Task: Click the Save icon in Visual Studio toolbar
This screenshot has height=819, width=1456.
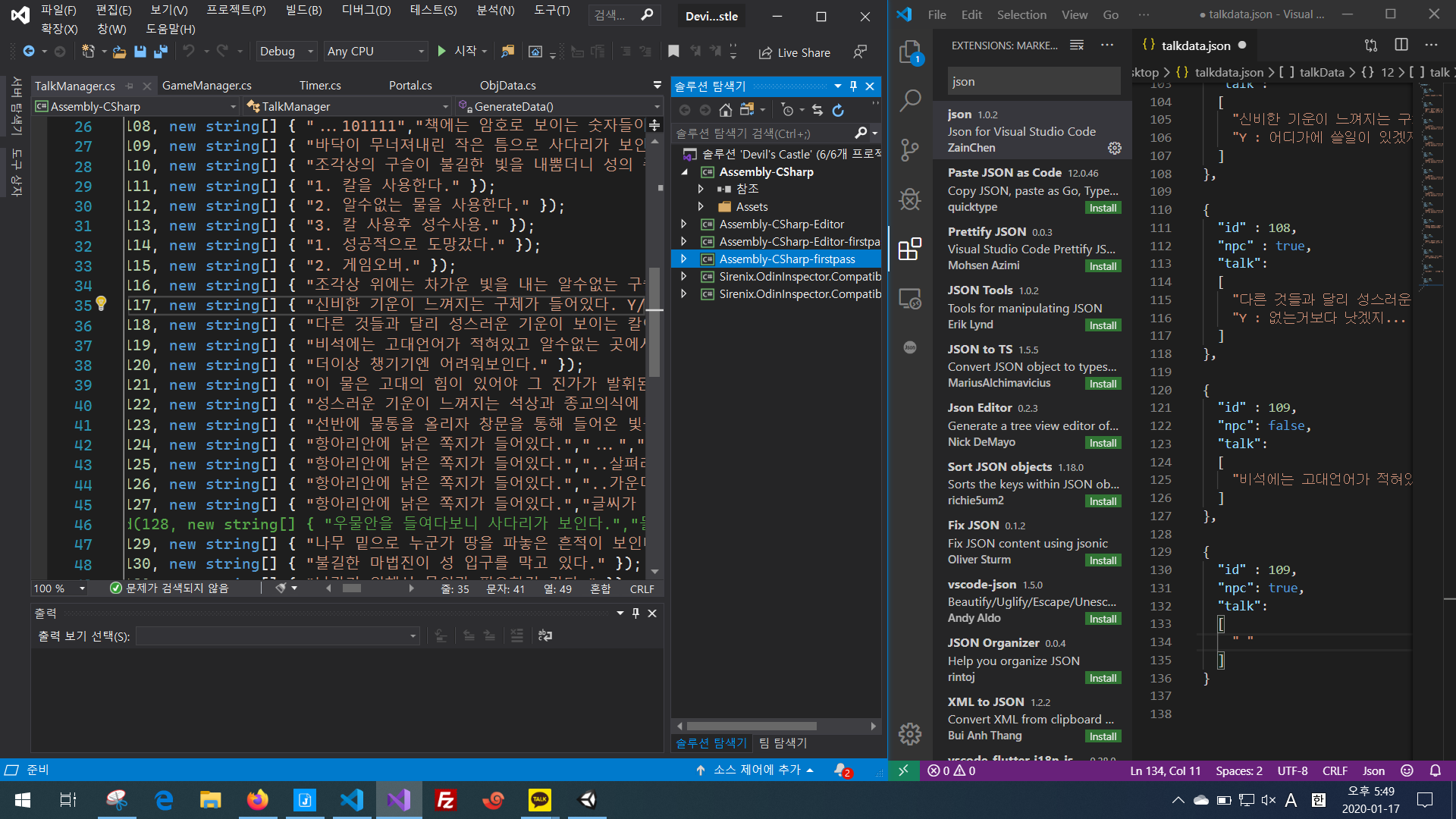Action: pos(140,52)
